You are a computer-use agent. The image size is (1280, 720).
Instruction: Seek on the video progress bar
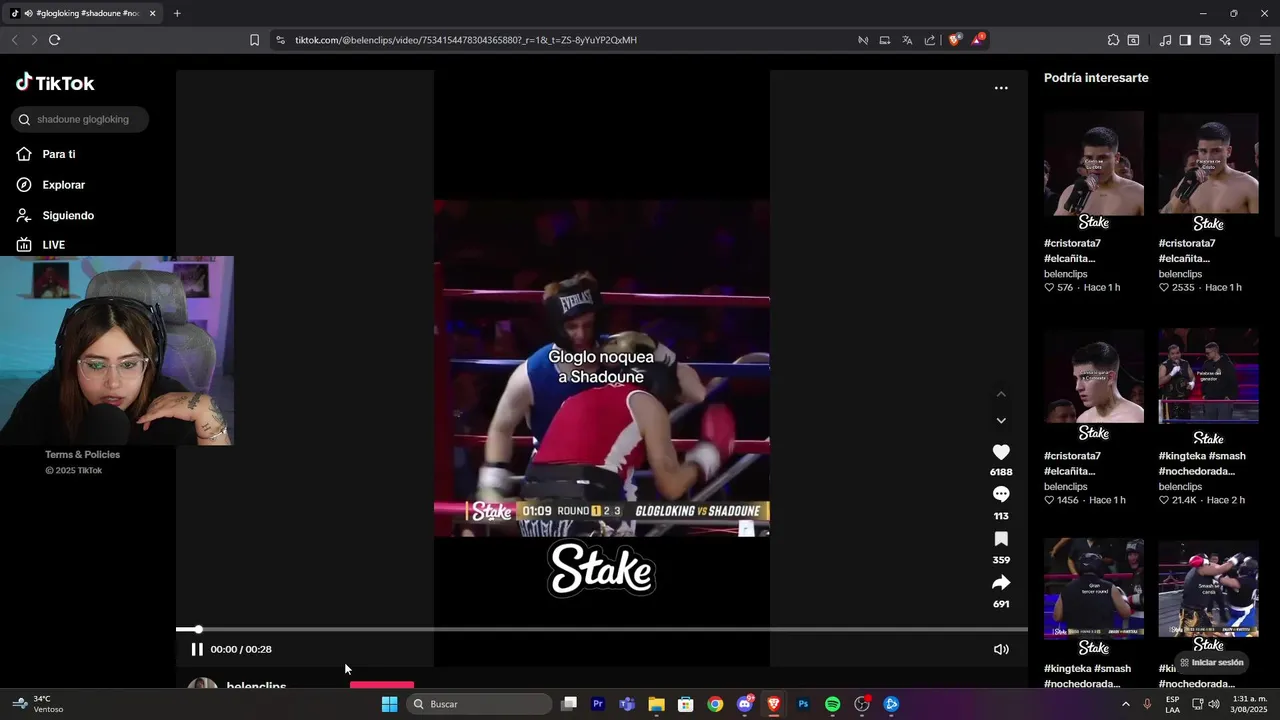tap(602, 630)
